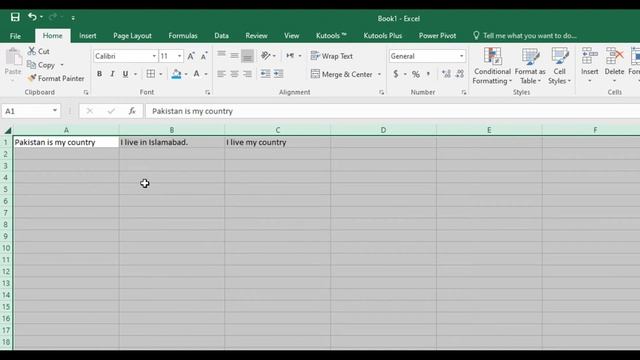Viewport: 640px width, 360px height.
Task: Apply font color with A button
Action: [197, 74]
